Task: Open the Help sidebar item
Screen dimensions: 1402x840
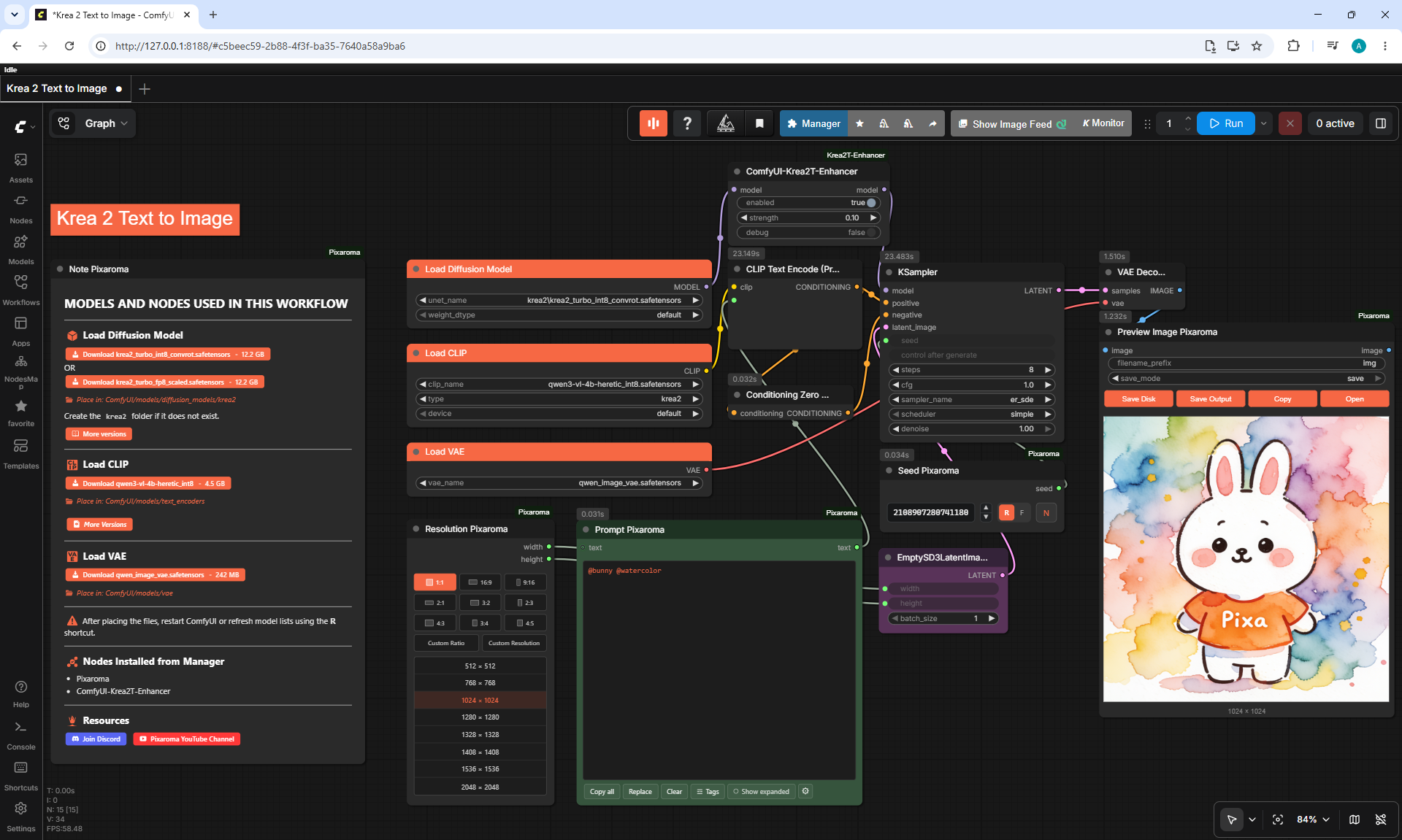Action: coord(20,693)
